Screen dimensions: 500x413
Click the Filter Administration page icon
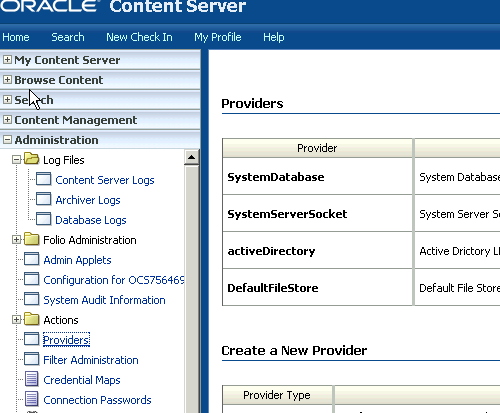[x=31, y=359]
